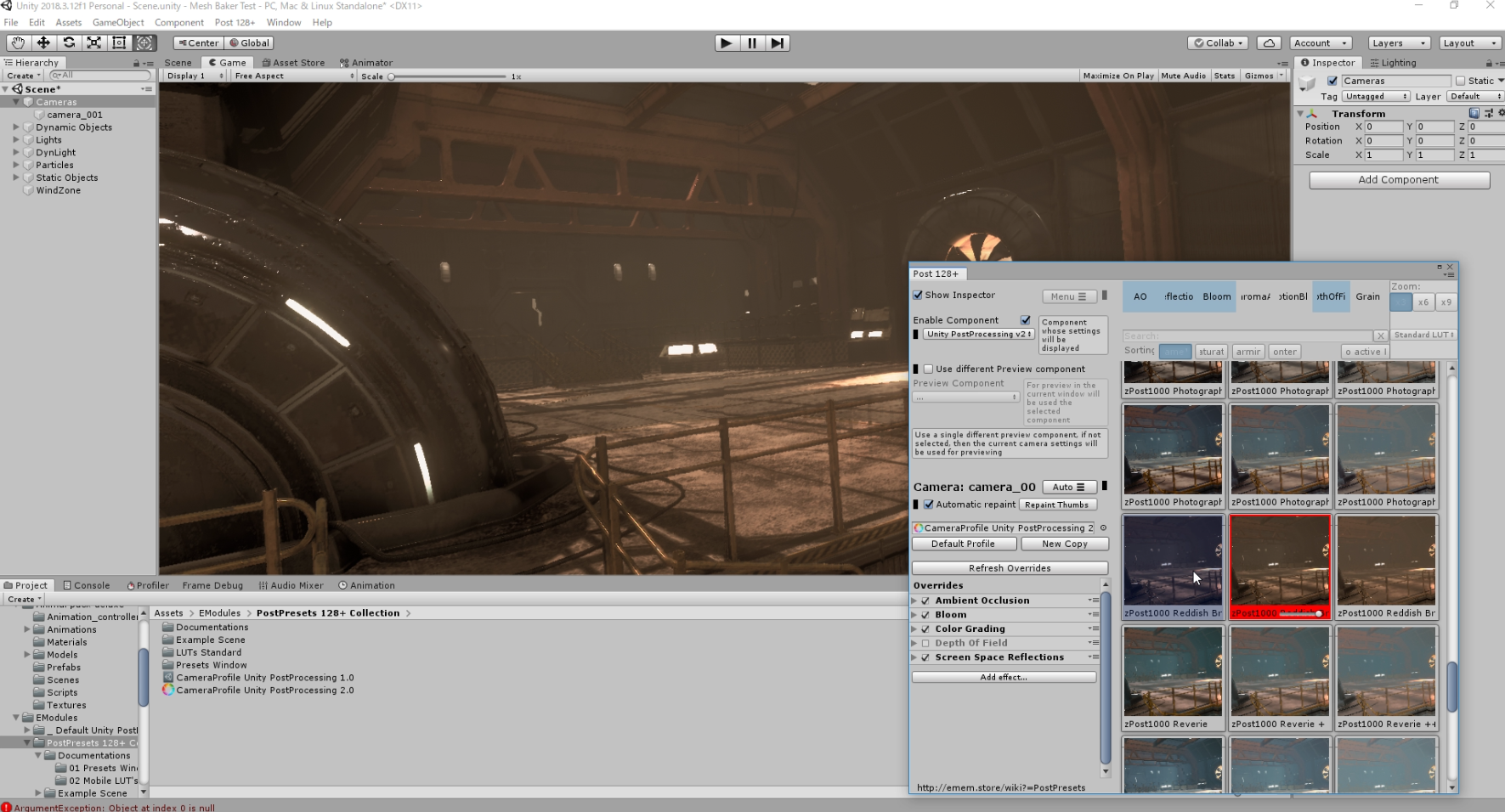Enable the Depth Of Field override
Screen dimensions: 1505x812
click(925, 644)
